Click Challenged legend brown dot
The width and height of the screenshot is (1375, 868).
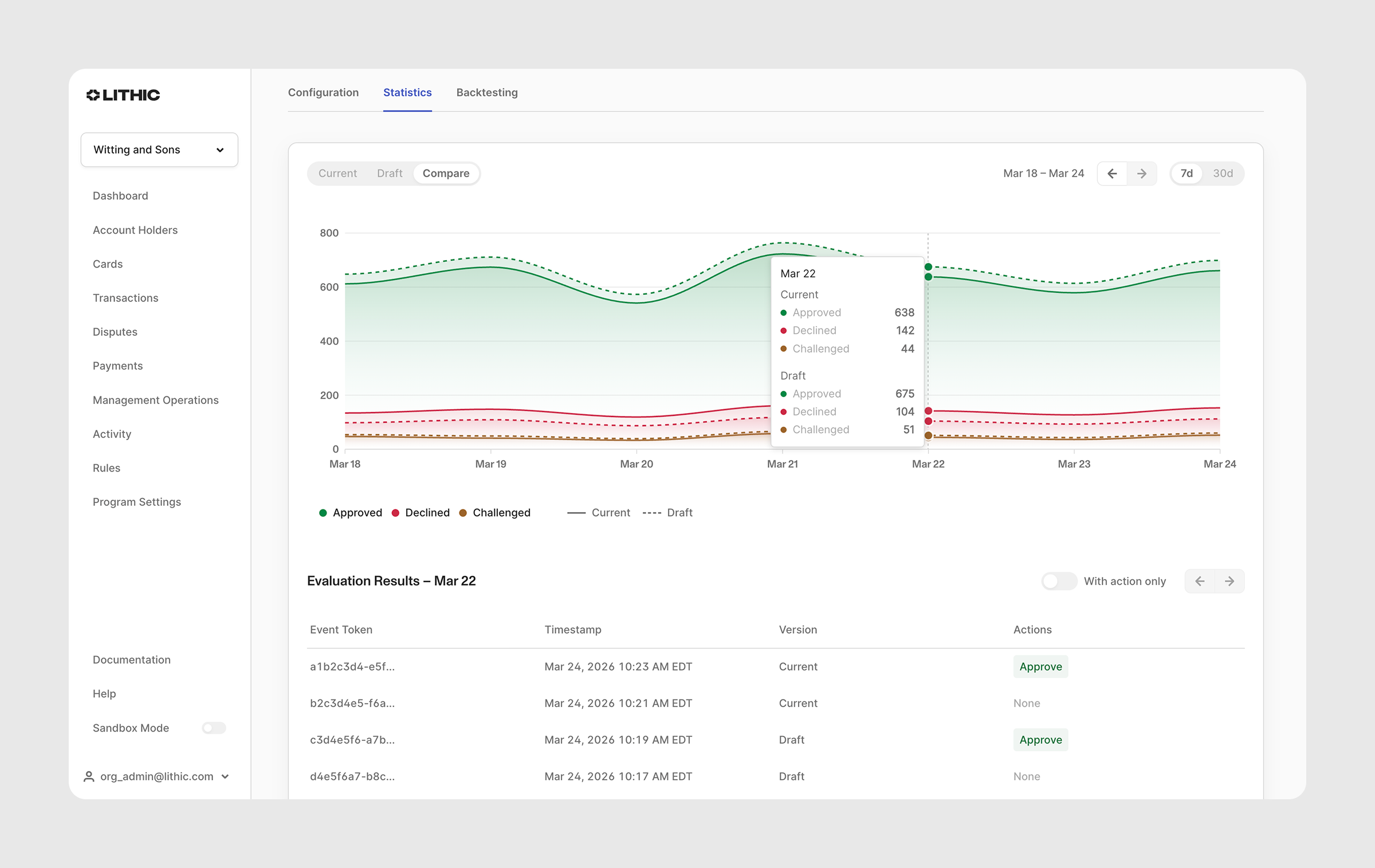click(463, 513)
